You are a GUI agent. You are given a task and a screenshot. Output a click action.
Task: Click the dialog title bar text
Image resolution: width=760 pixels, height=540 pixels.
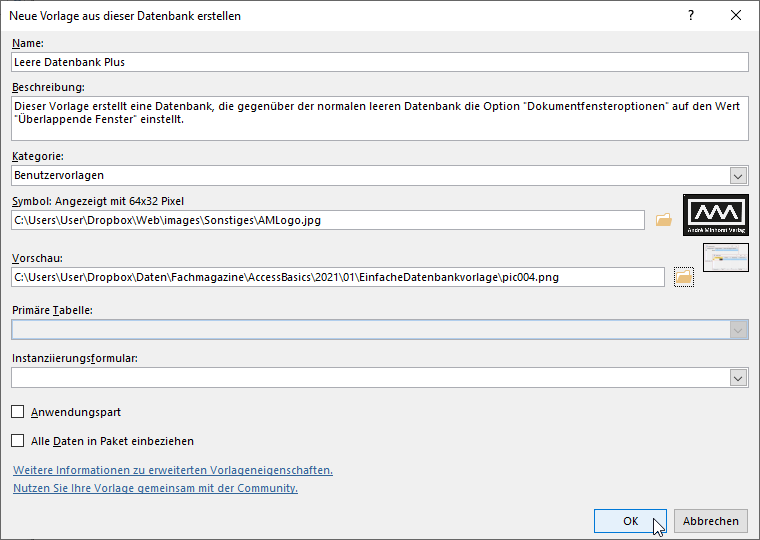click(127, 16)
